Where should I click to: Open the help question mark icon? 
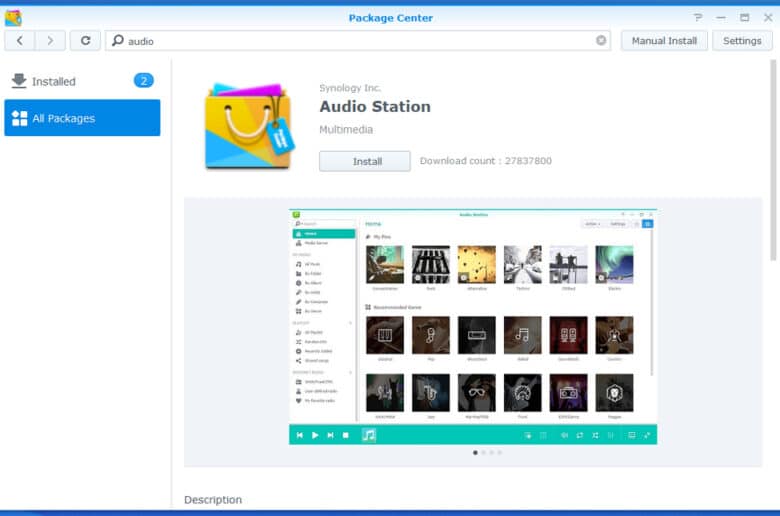[698, 17]
